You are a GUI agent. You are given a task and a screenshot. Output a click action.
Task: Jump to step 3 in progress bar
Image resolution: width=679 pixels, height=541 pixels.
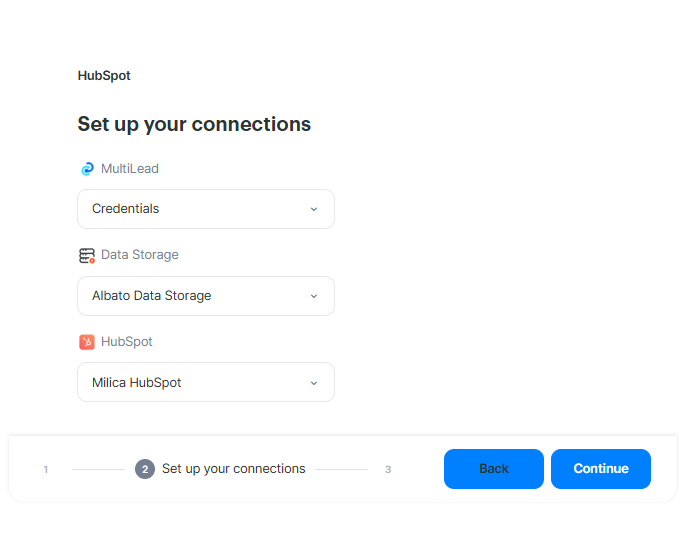pyautogui.click(x=388, y=469)
